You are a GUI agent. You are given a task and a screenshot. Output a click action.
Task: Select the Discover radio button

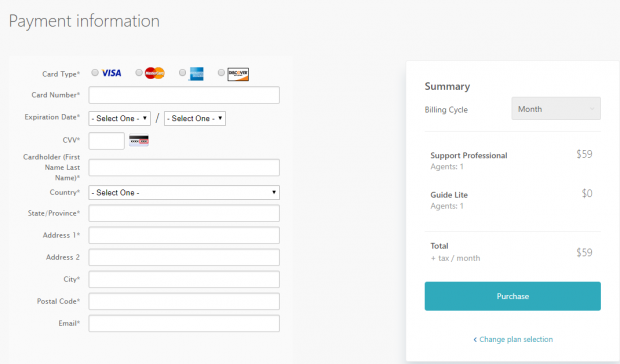point(221,72)
